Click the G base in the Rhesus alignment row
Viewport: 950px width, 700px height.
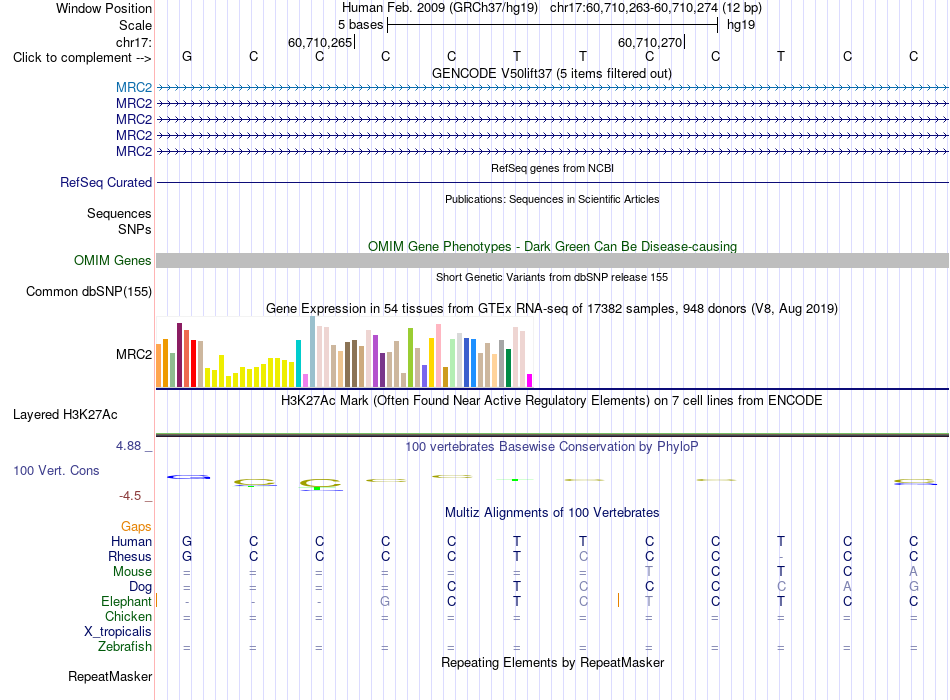click(x=187, y=556)
